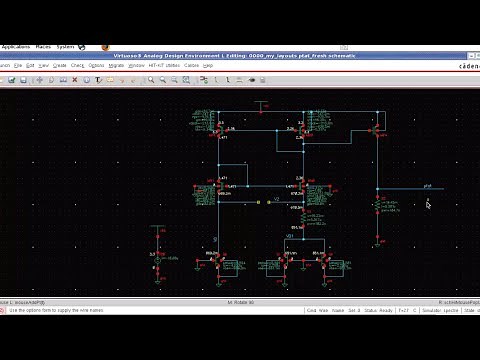Open the Calibre menu
The width and height of the screenshot is (480, 360).
(x=191, y=65)
